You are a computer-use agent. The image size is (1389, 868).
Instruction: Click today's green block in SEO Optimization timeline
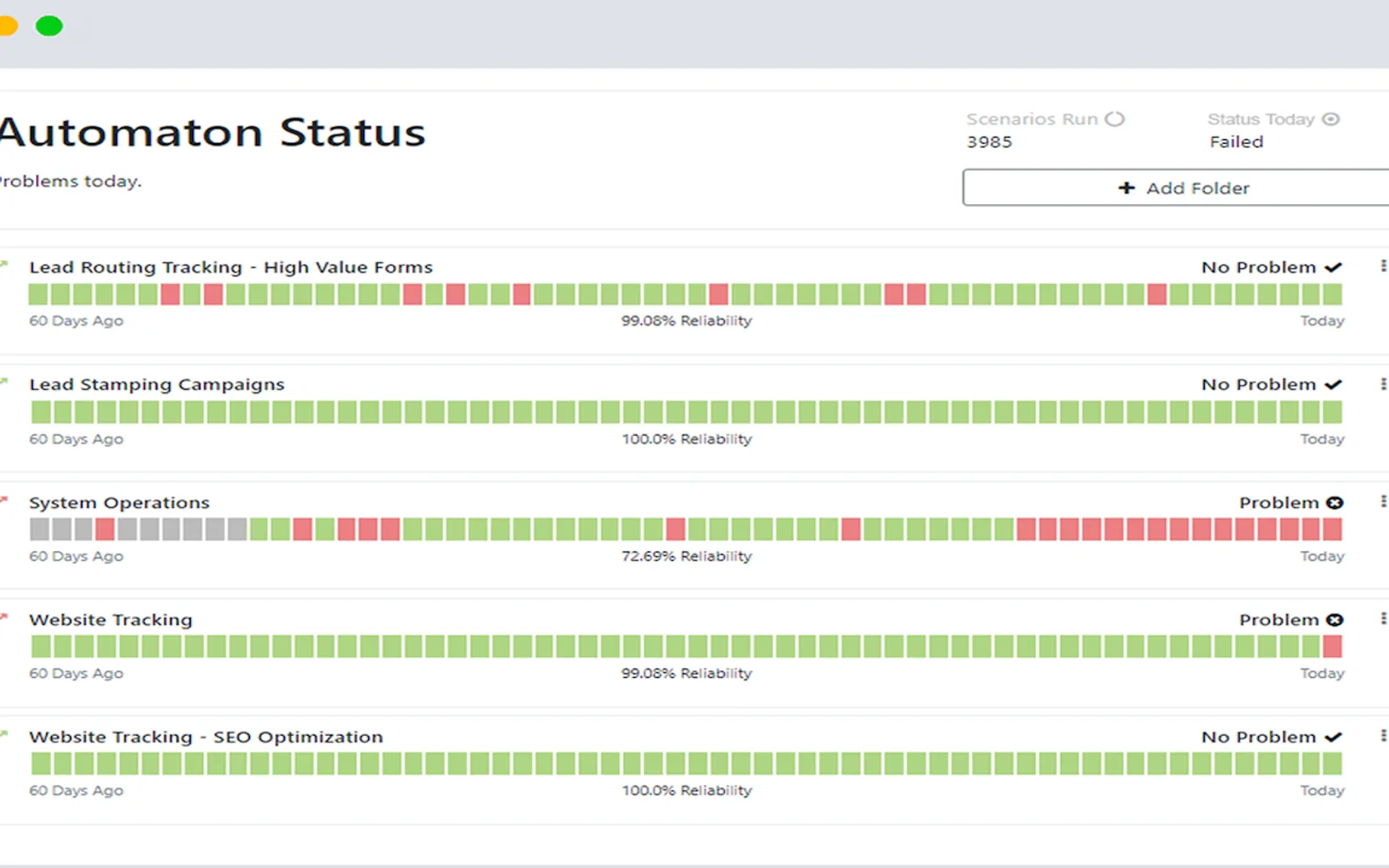pos(1333,764)
